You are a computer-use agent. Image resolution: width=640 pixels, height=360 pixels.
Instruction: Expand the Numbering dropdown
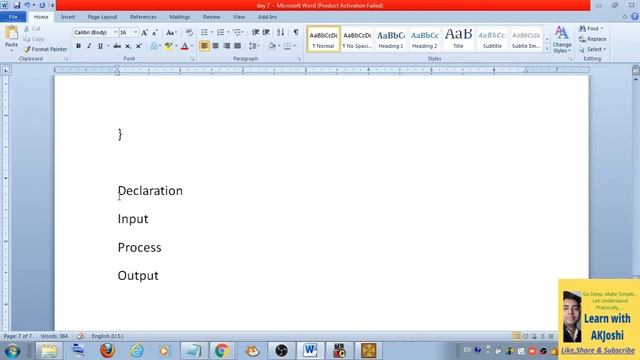click(228, 32)
